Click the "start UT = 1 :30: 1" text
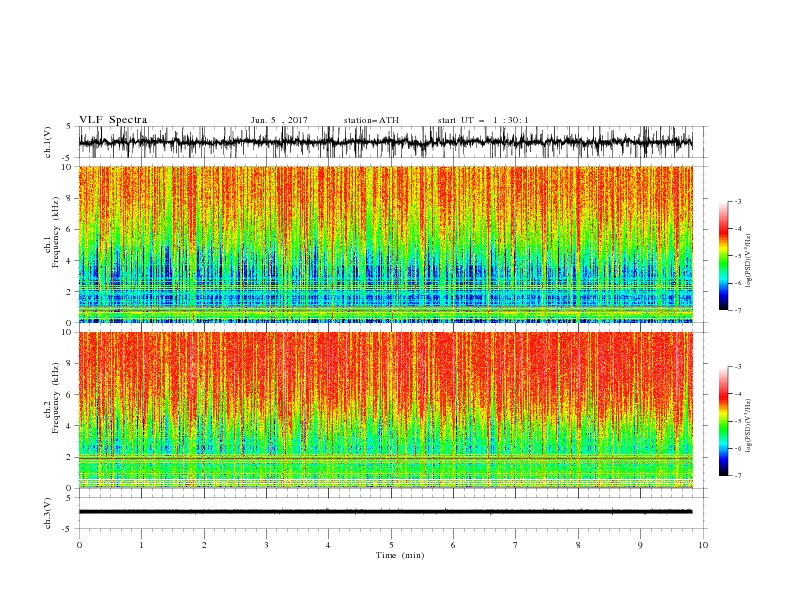 click(483, 120)
